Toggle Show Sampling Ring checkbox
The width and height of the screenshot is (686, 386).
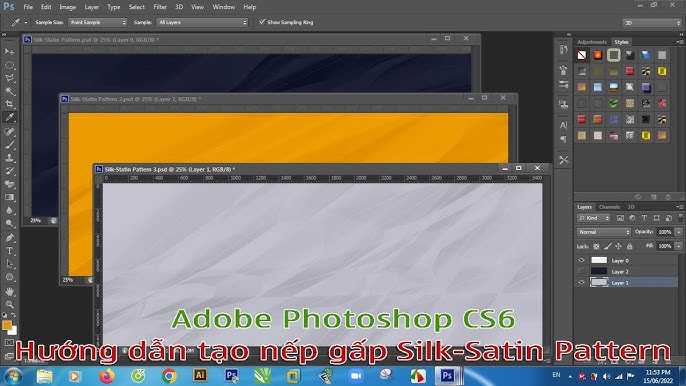262,22
